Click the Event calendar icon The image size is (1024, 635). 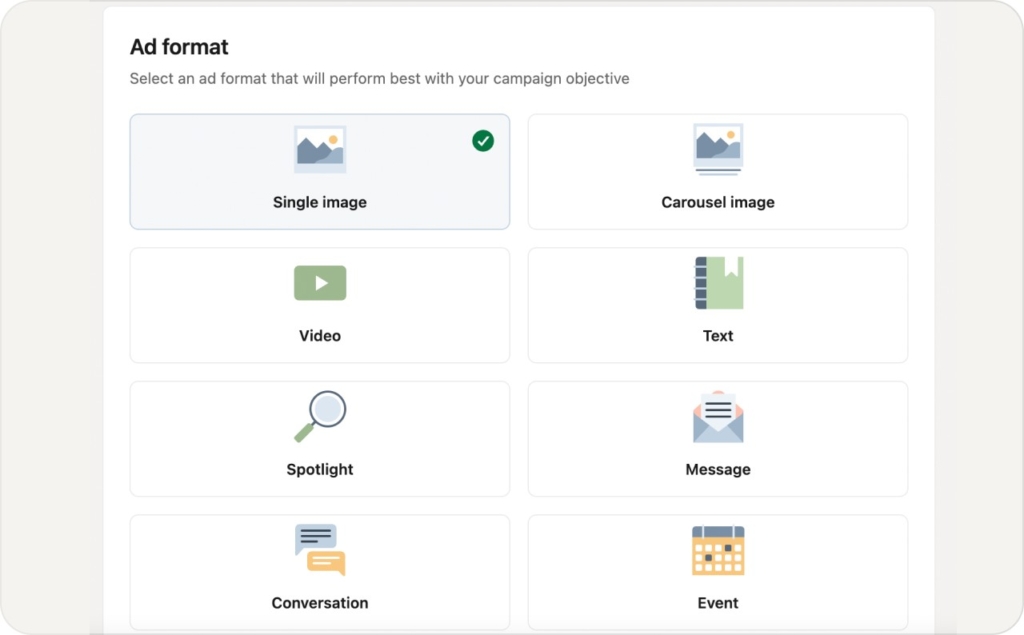coord(718,550)
